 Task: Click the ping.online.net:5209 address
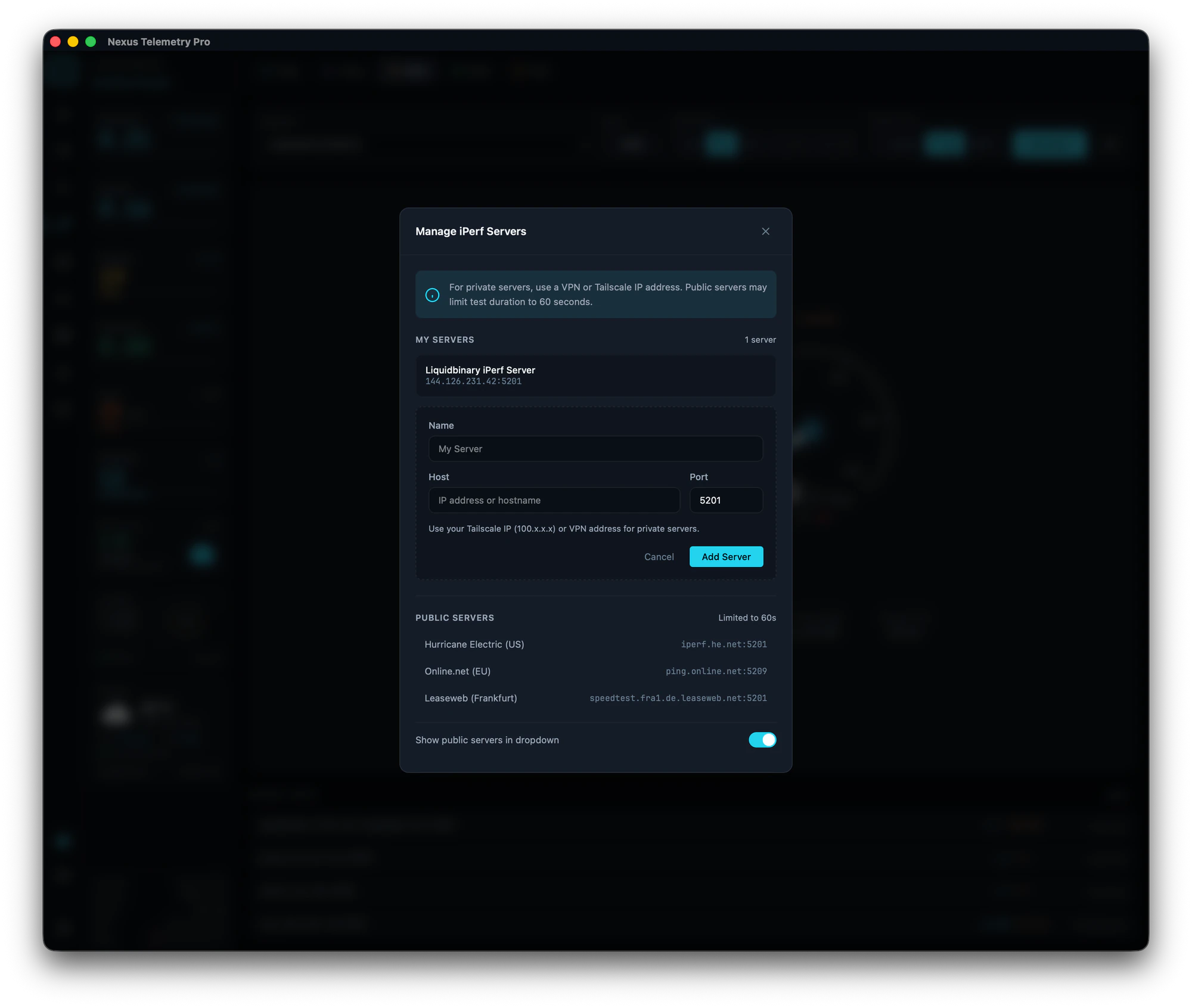pyautogui.click(x=716, y=671)
